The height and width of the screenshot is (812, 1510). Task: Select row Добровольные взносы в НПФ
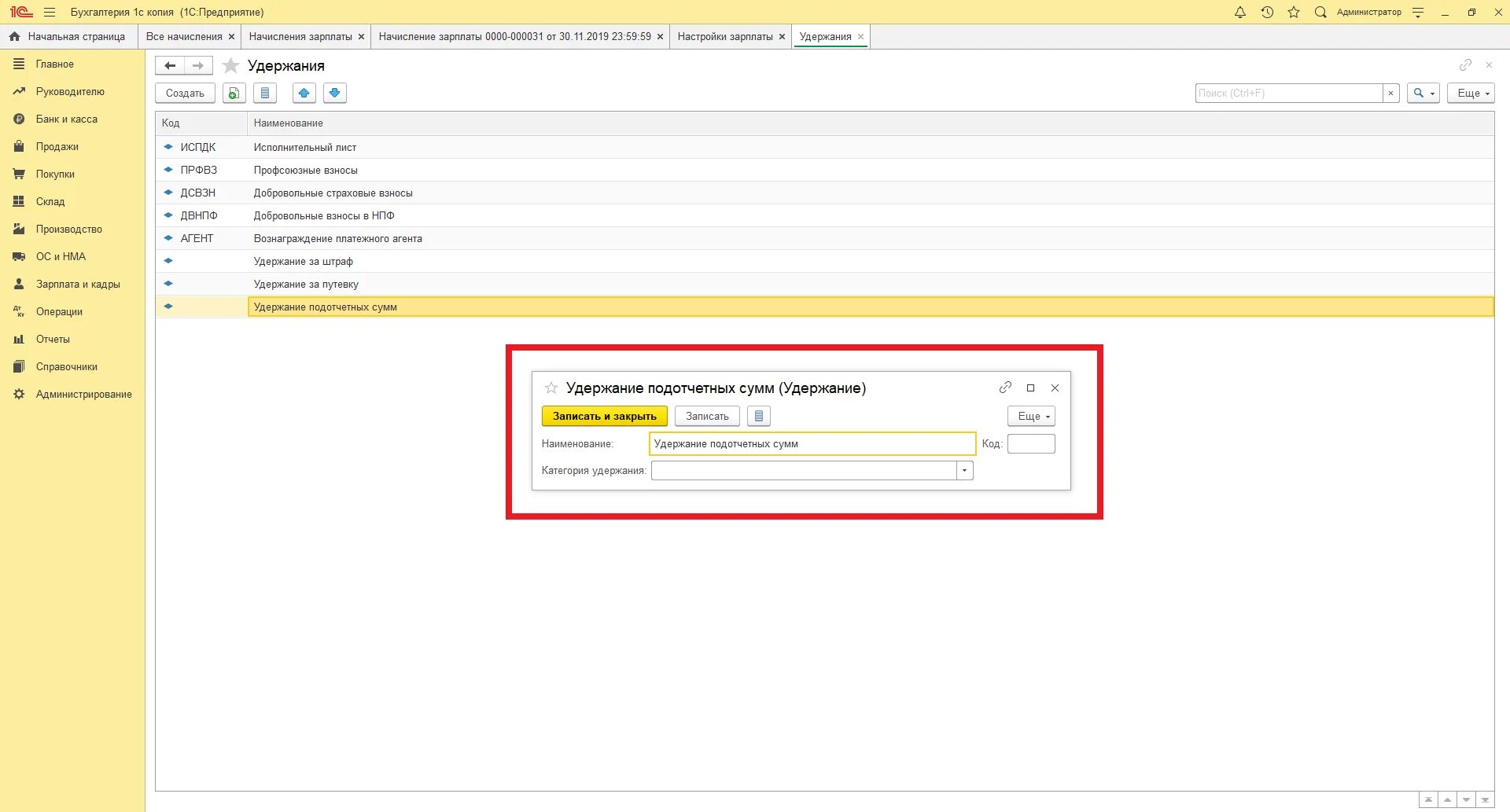tap(825, 215)
